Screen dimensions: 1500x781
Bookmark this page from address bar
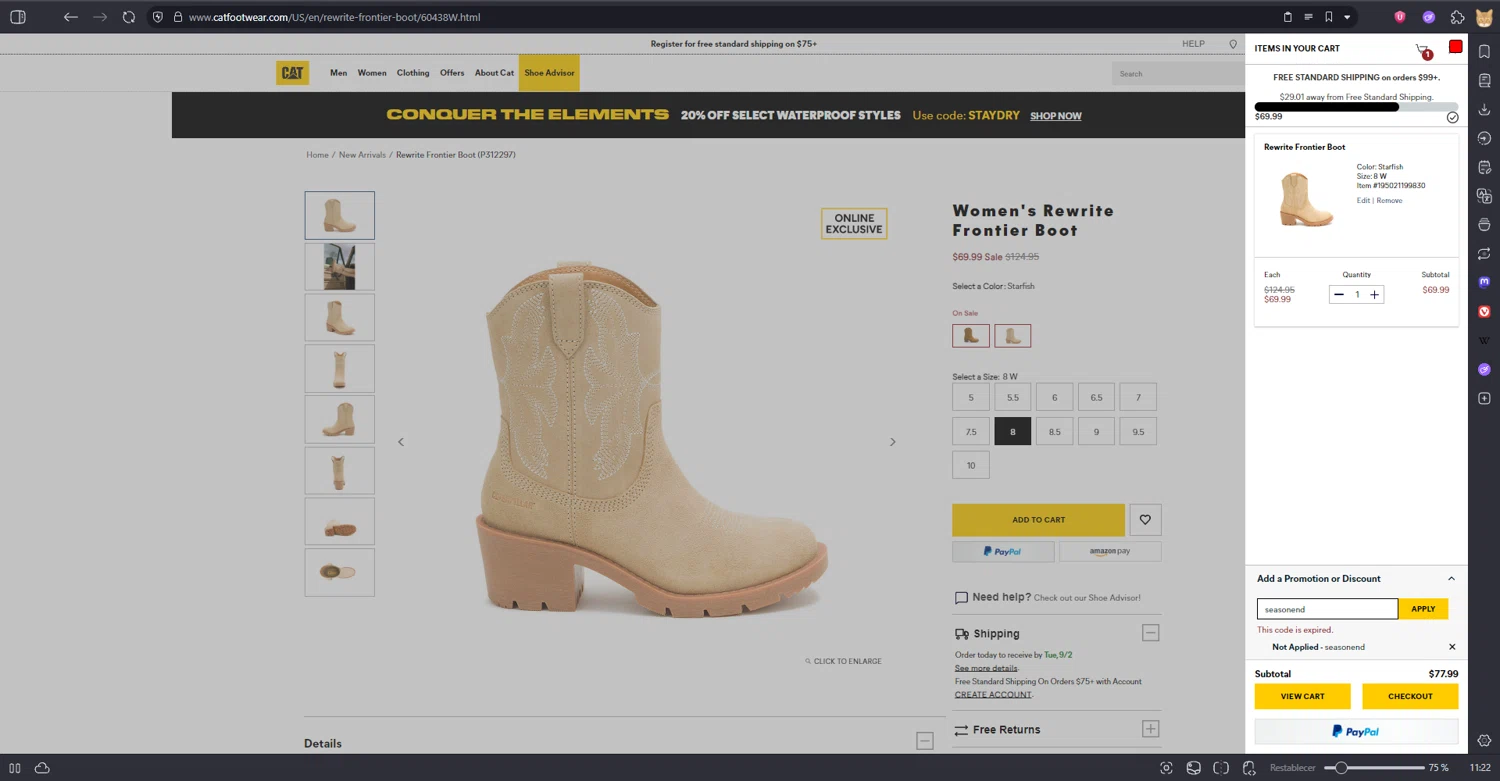point(1329,17)
